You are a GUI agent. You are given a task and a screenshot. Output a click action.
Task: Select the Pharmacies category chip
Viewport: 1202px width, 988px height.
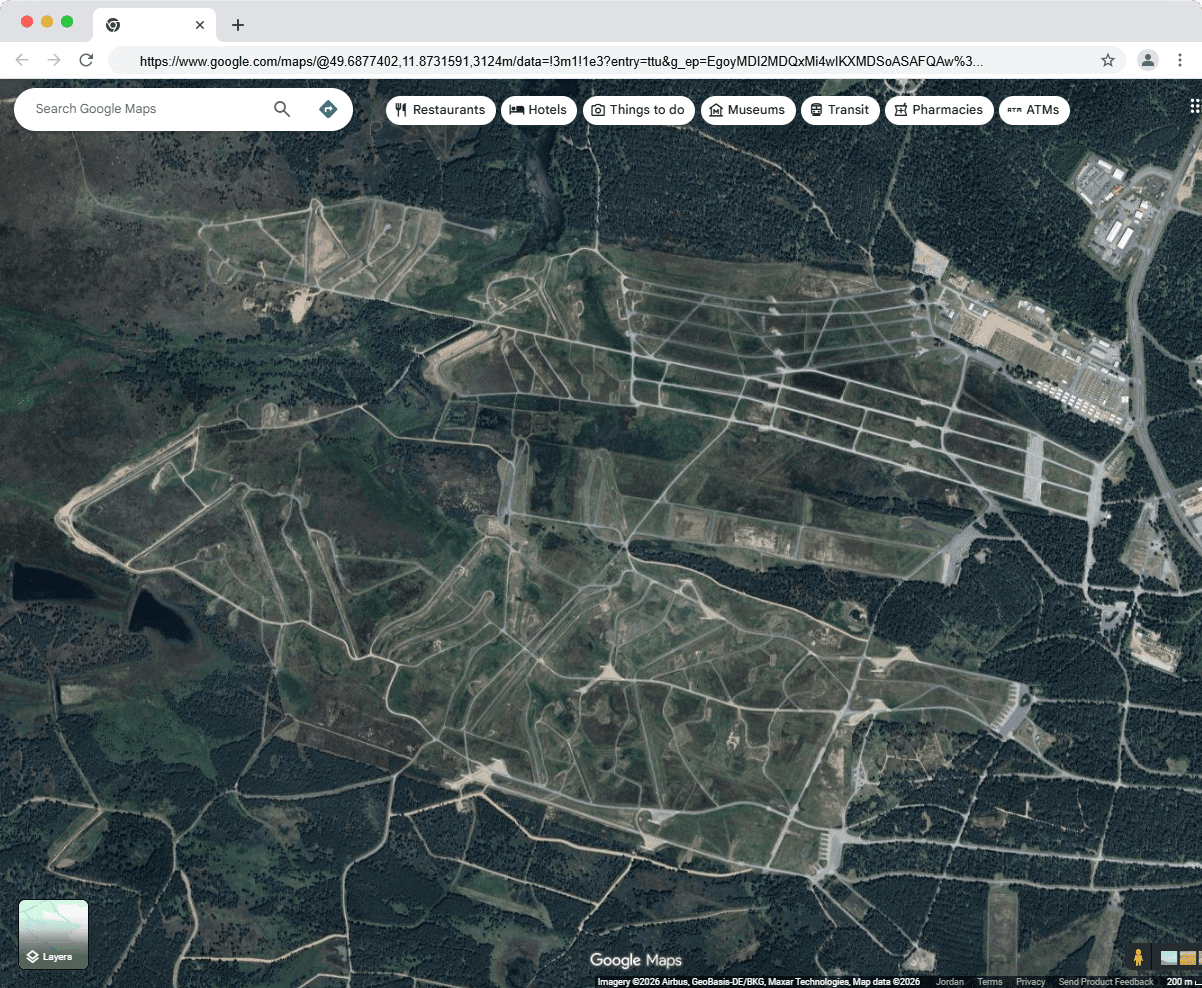[x=938, y=110]
